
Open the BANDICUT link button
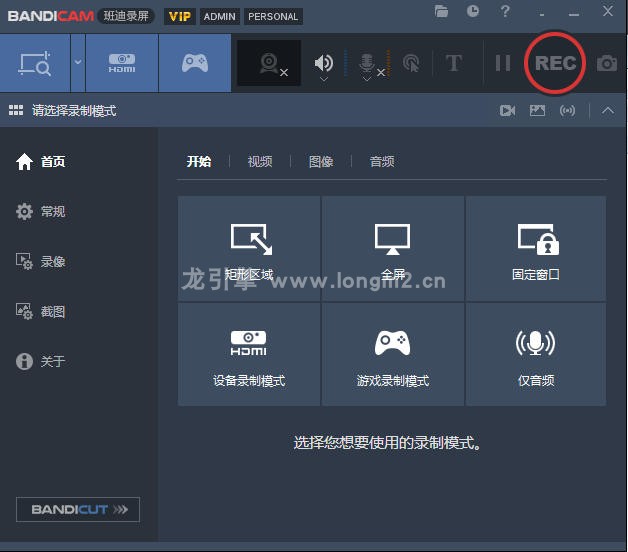[78, 510]
